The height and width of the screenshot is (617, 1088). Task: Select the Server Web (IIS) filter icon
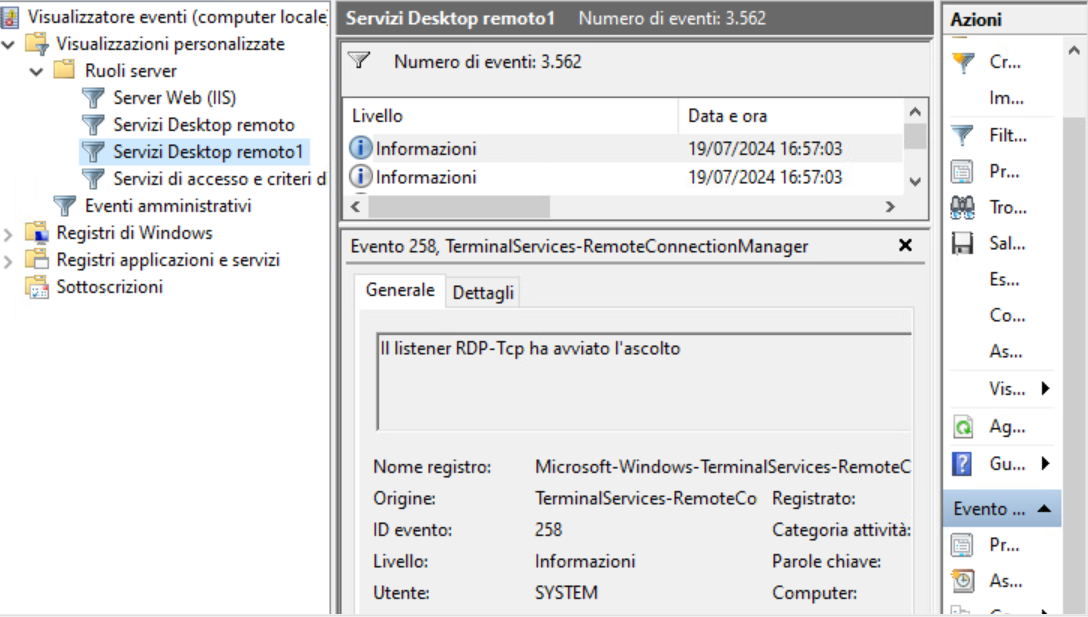(x=93, y=98)
